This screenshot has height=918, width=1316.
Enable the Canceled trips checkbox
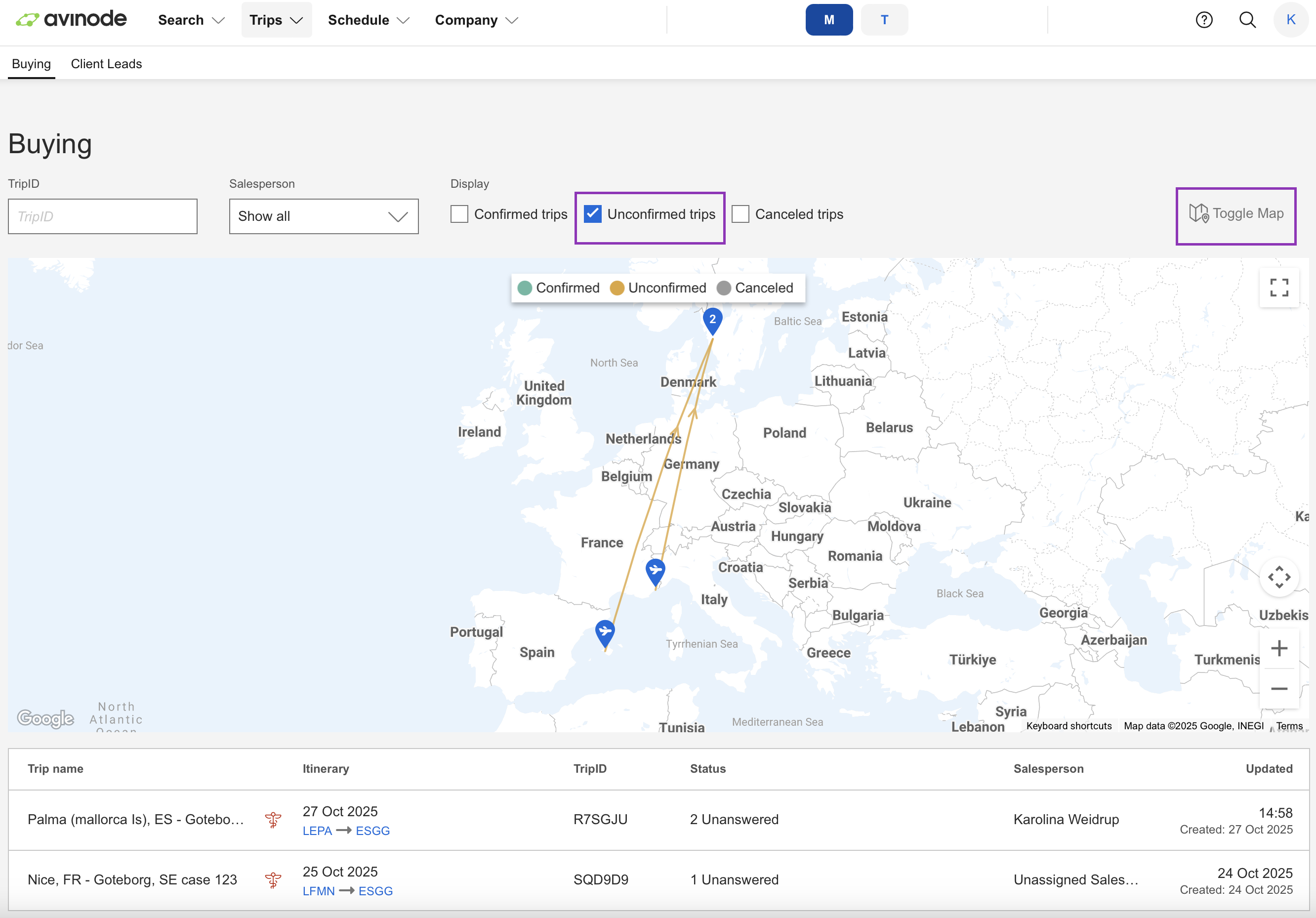[x=740, y=214]
